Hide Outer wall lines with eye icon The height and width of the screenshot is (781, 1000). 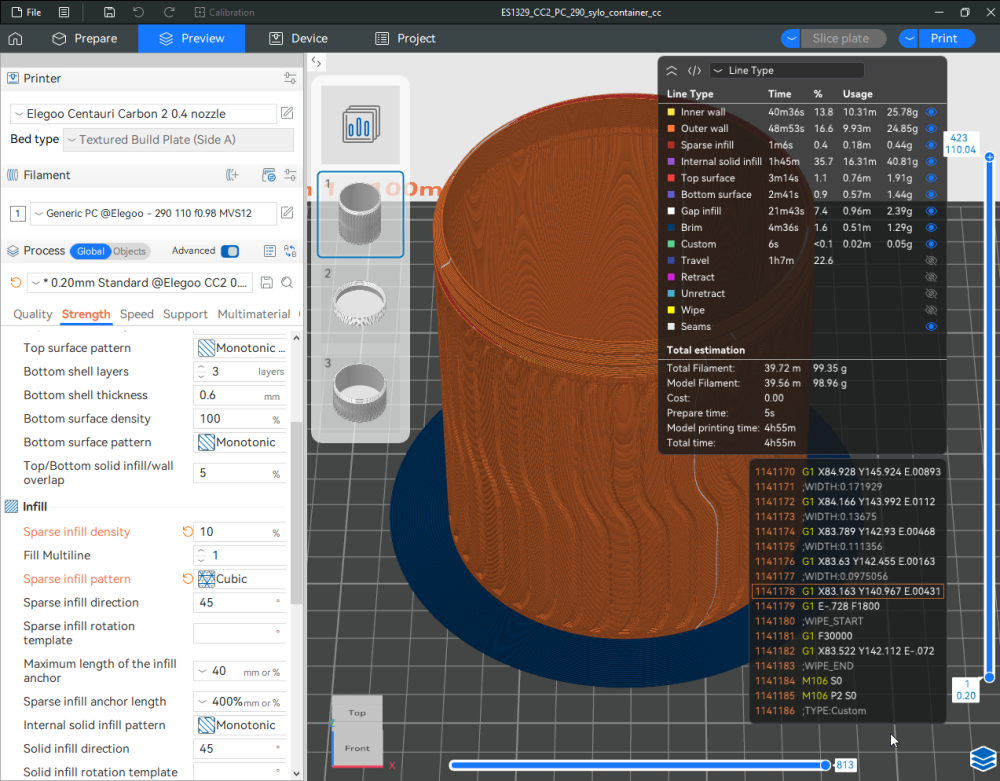pos(931,128)
